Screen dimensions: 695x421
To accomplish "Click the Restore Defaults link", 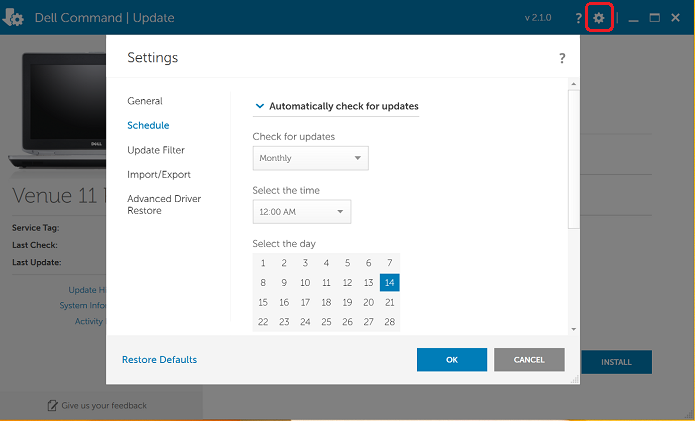I will point(159,360).
